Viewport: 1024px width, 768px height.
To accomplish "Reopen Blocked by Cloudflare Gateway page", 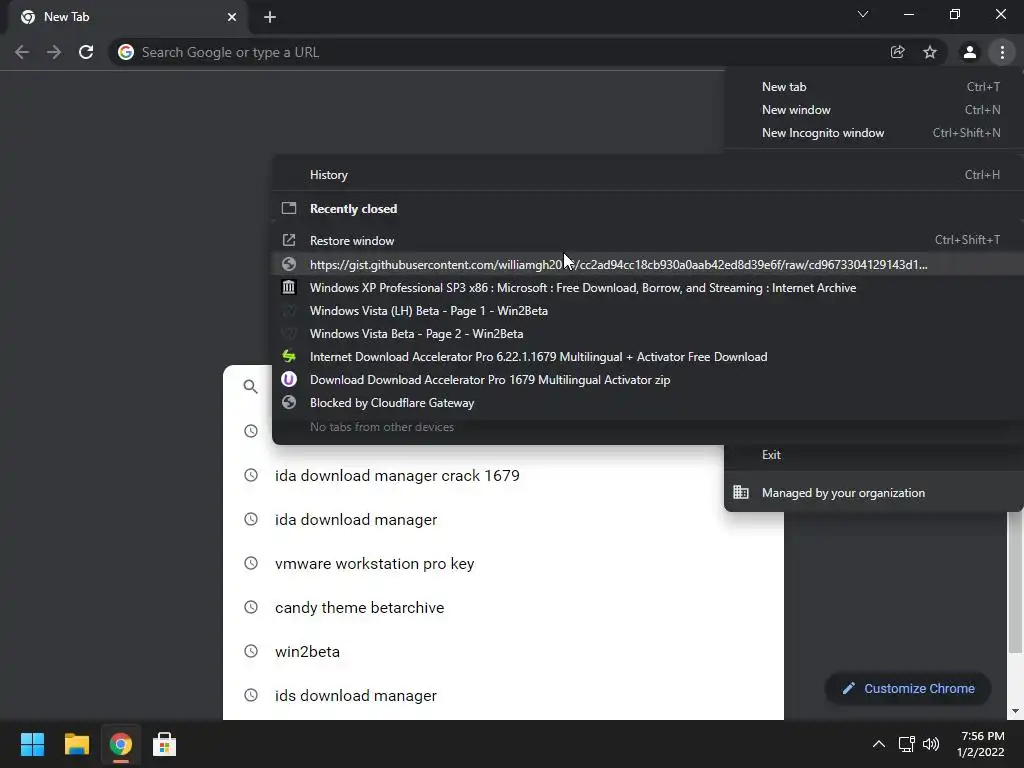I will coord(648,402).
